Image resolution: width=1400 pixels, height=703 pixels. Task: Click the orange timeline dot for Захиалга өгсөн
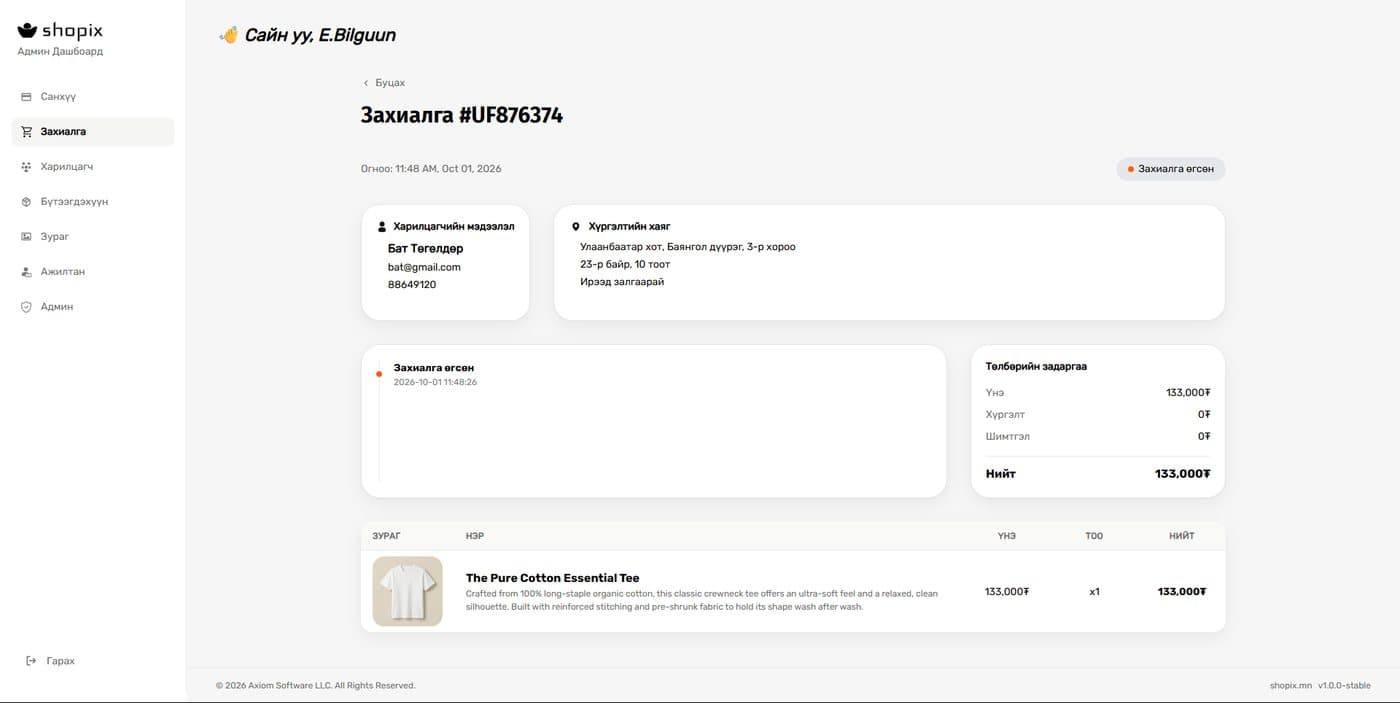point(379,374)
